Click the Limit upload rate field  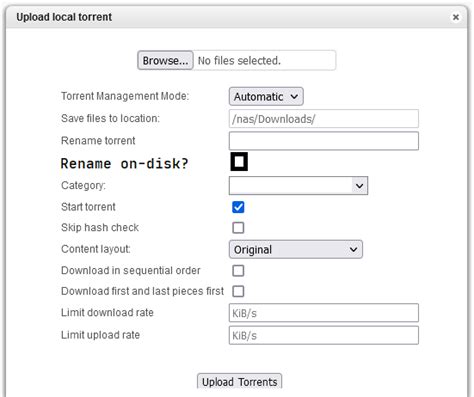click(324, 335)
